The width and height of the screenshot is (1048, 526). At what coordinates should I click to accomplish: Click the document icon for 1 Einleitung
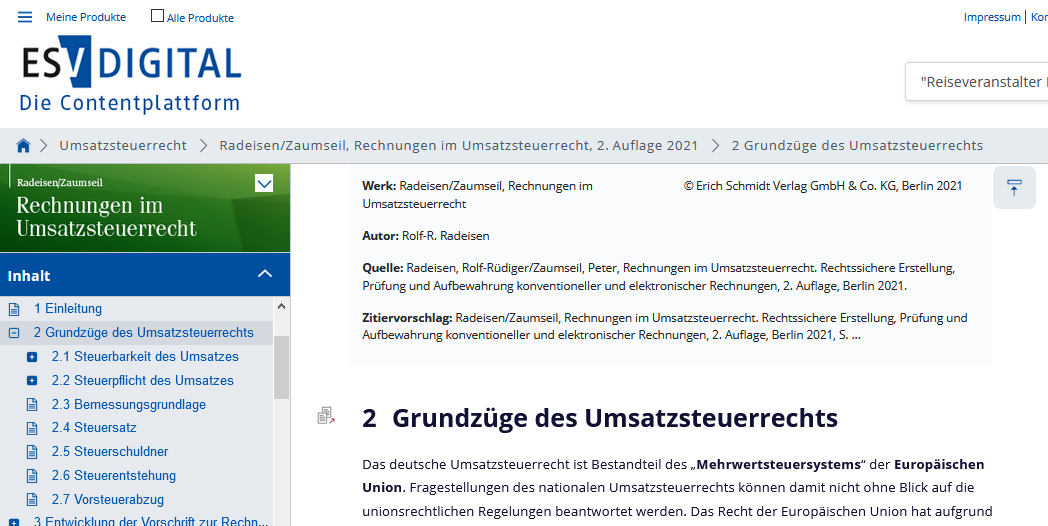tap(14, 309)
